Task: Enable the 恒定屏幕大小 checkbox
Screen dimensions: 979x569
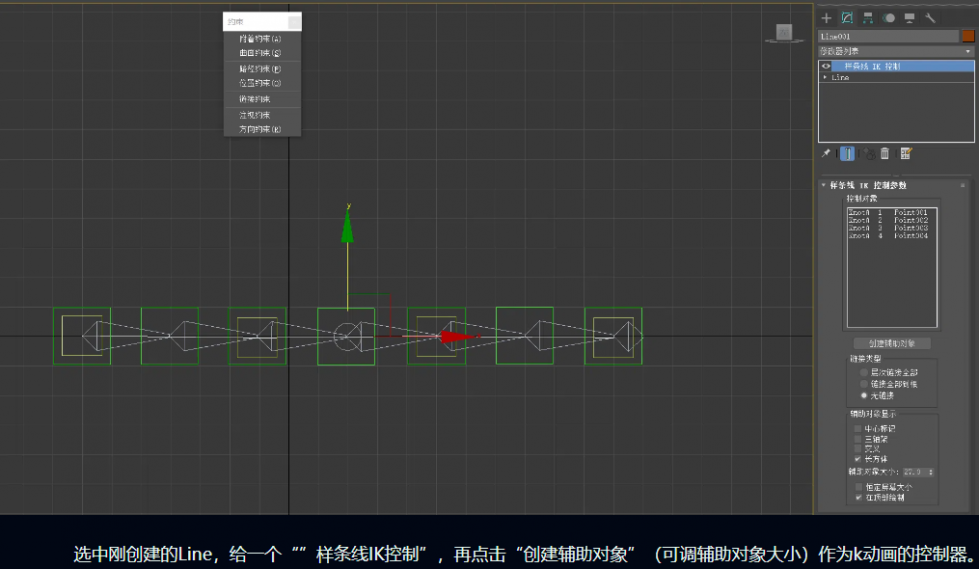Action: [x=858, y=487]
